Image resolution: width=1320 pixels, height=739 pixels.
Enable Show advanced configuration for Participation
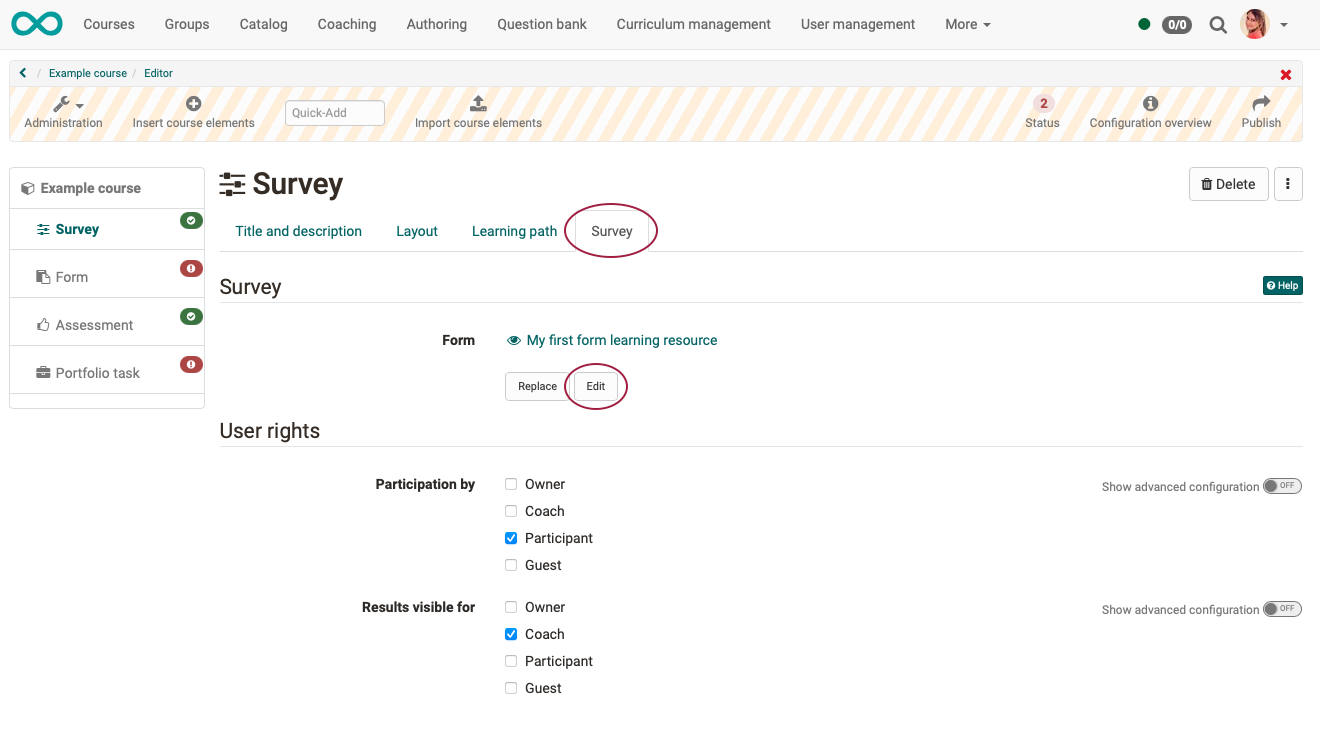point(1282,485)
